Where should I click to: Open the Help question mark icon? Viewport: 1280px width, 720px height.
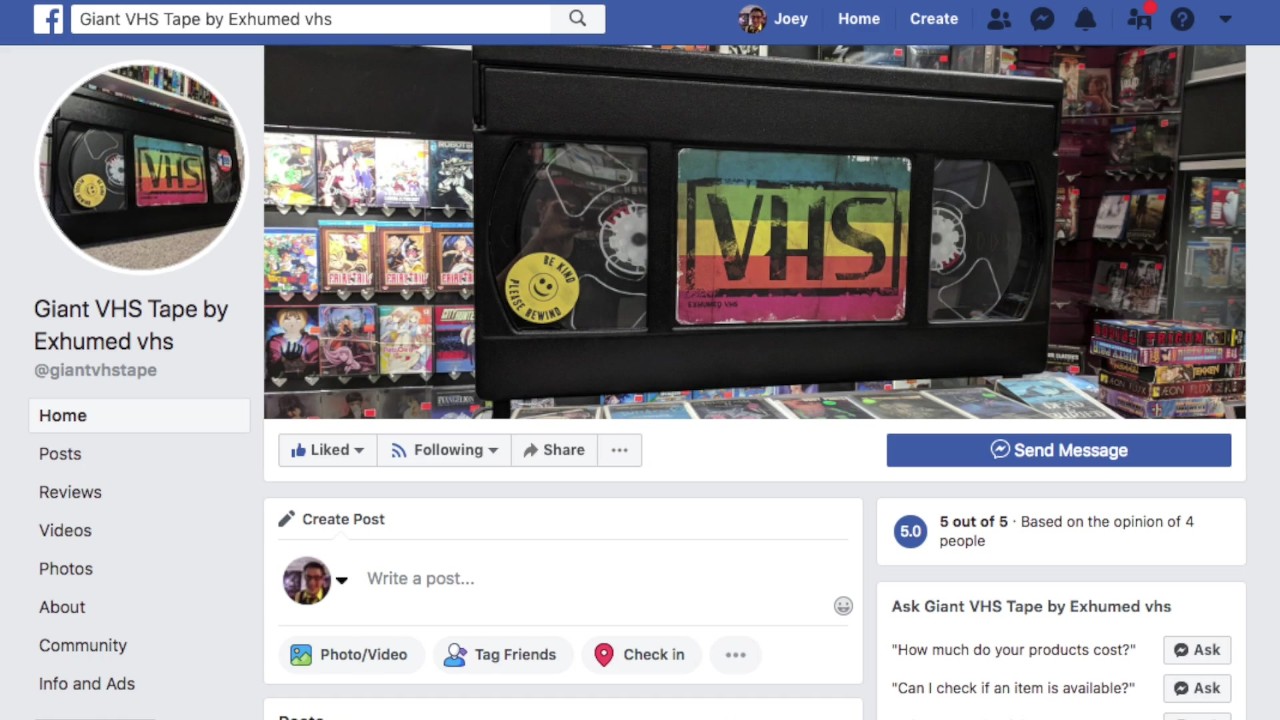pyautogui.click(x=1182, y=19)
